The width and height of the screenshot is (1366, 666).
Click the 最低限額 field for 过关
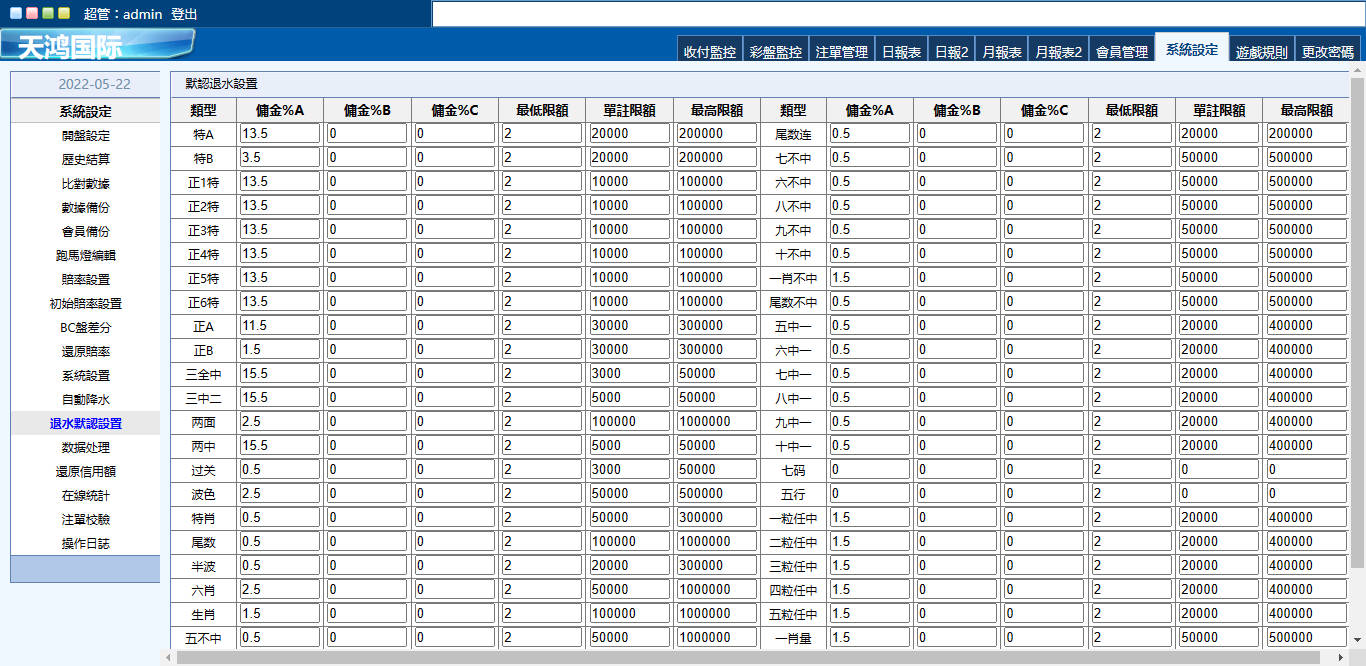point(542,469)
